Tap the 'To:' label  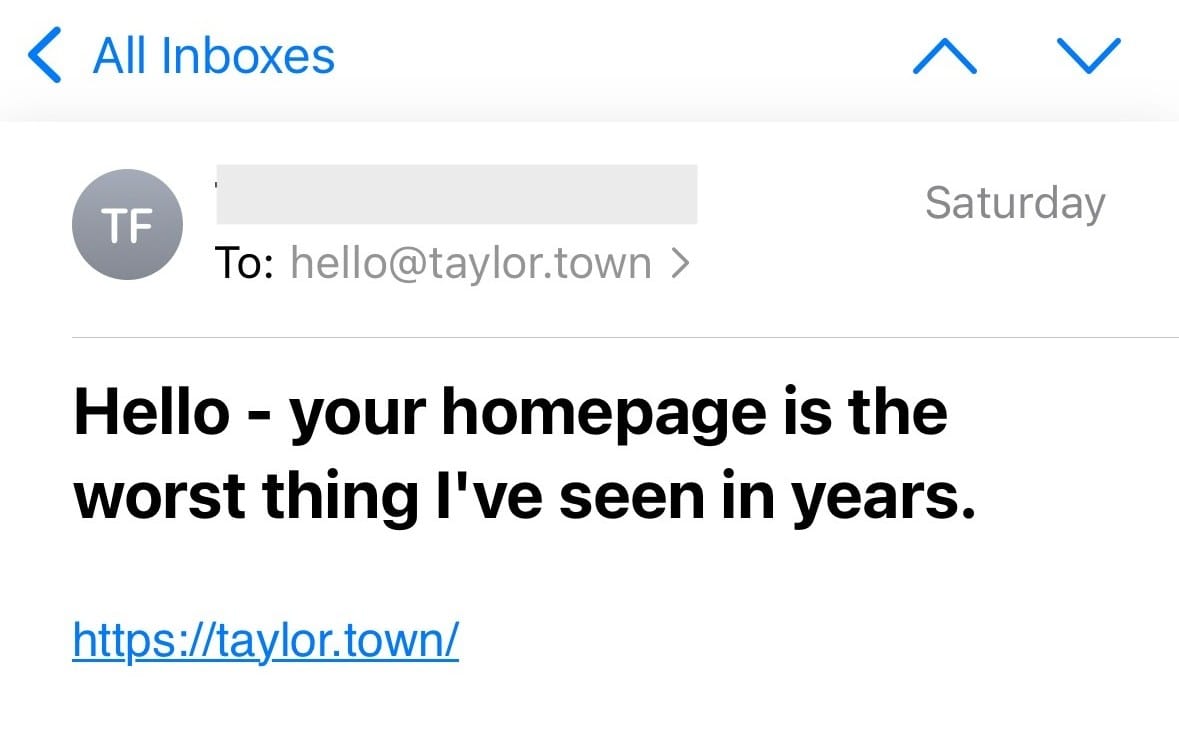(x=245, y=263)
